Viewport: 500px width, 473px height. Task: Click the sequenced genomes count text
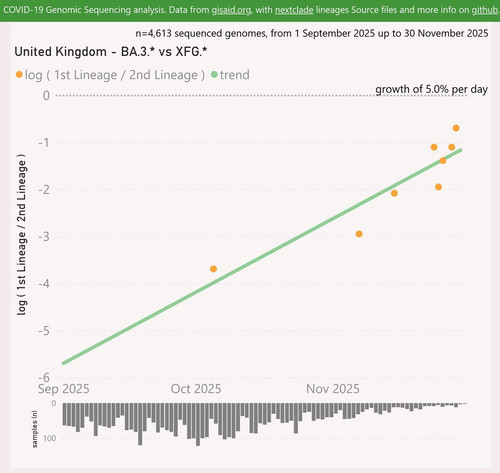click(312, 33)
